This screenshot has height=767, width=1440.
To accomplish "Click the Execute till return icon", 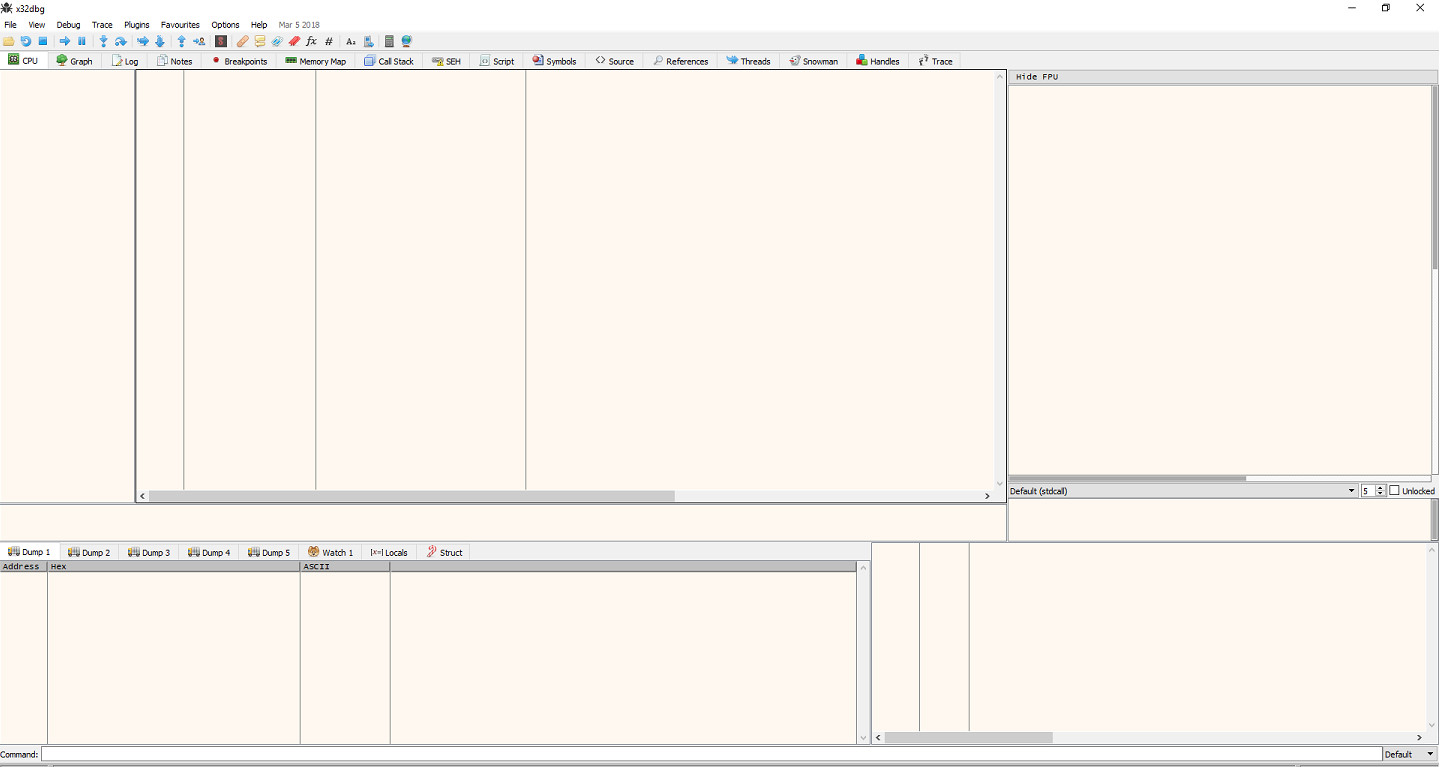I will (182, 41).
